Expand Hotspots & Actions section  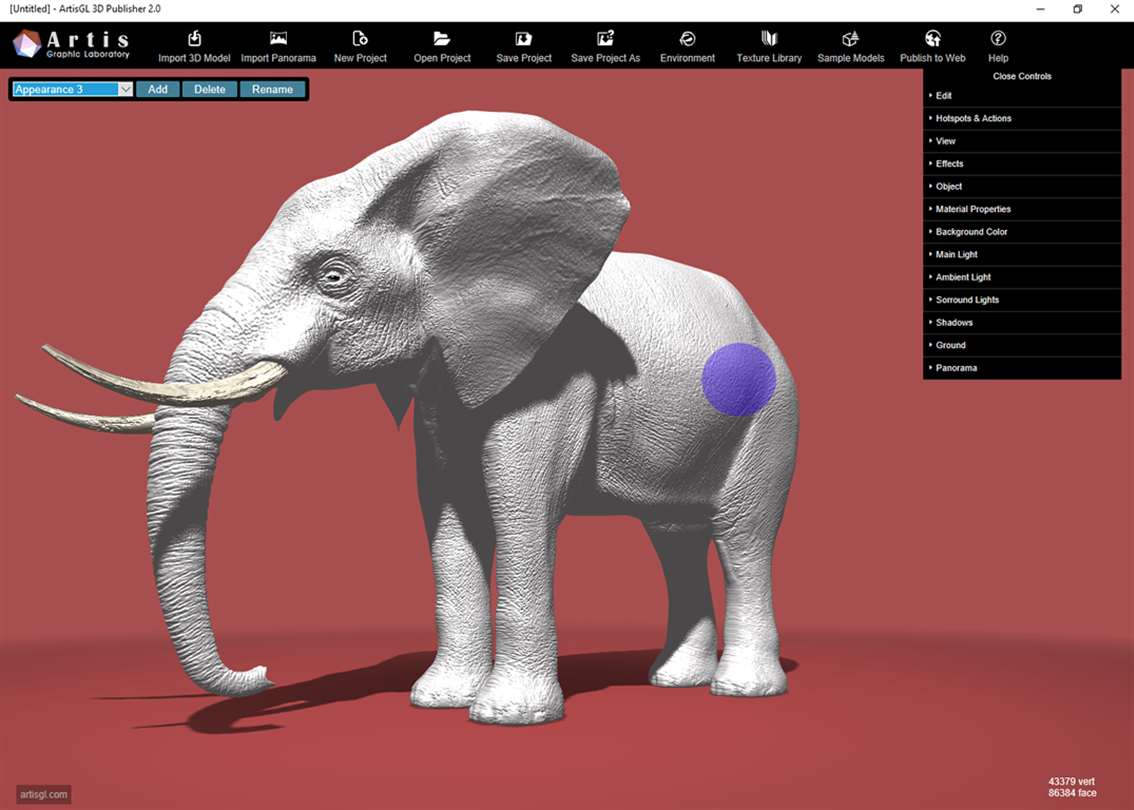1022,118
